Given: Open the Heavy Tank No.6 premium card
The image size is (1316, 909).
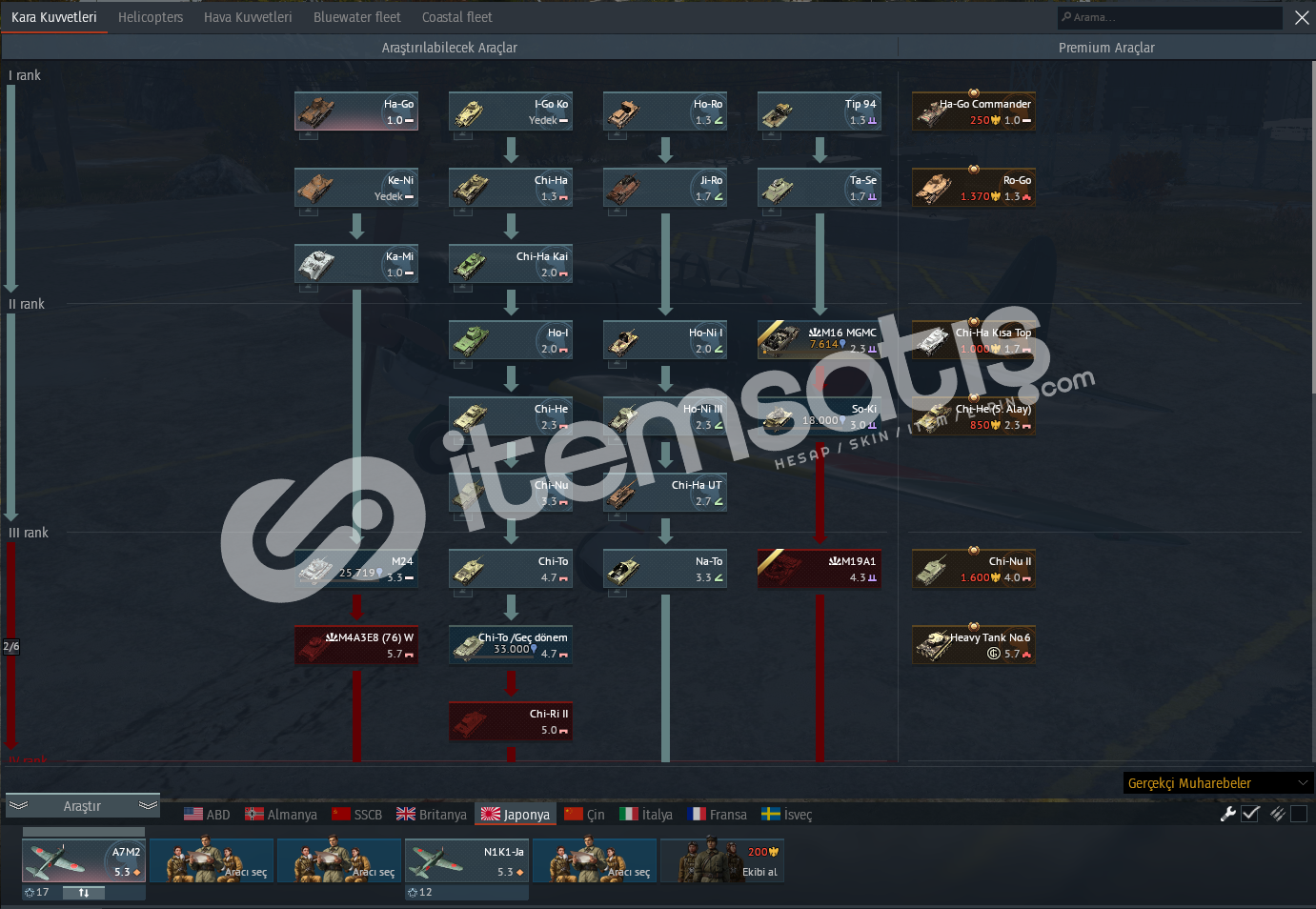Looking at the screenshot, I should pyautogui.click(x=974, y=645).
